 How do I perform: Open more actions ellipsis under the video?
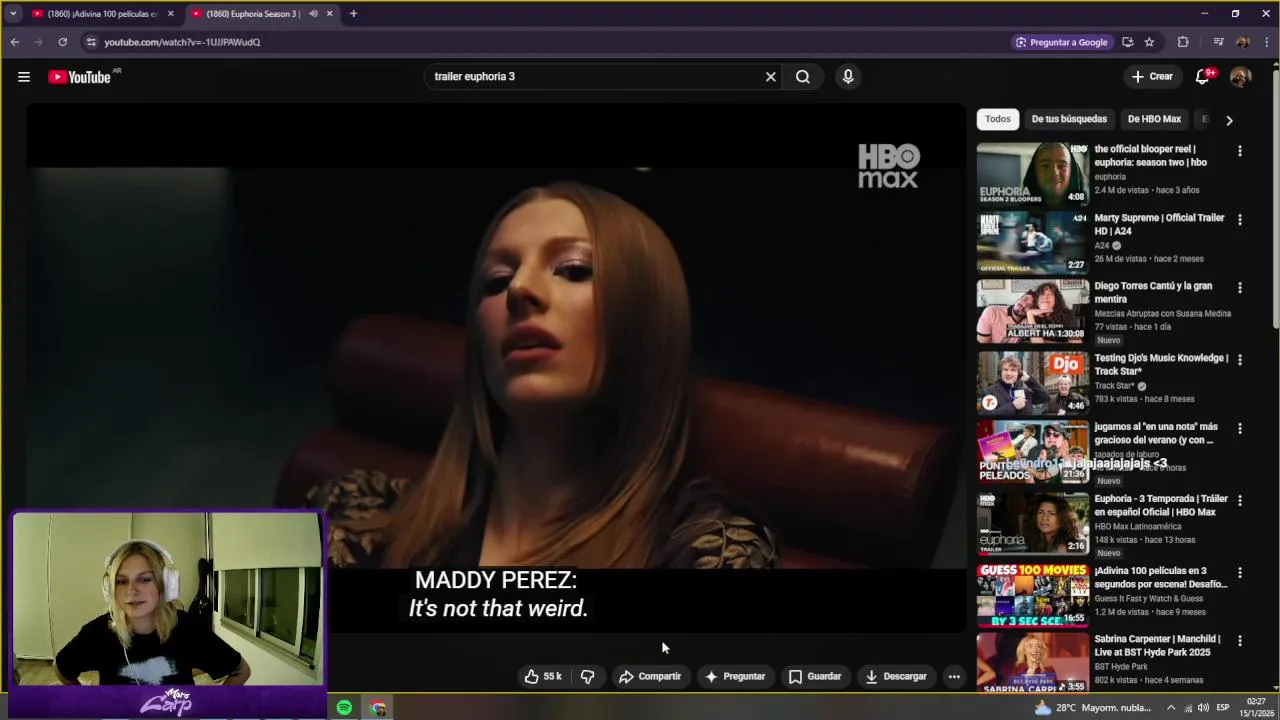point(954,677)
